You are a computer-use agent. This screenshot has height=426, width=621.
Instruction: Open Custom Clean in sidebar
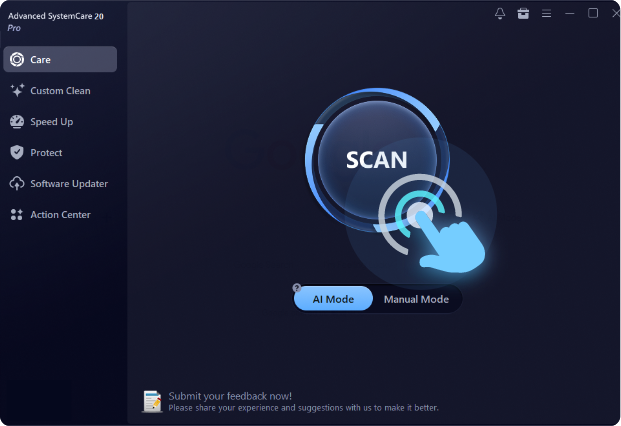click(60, 91)
